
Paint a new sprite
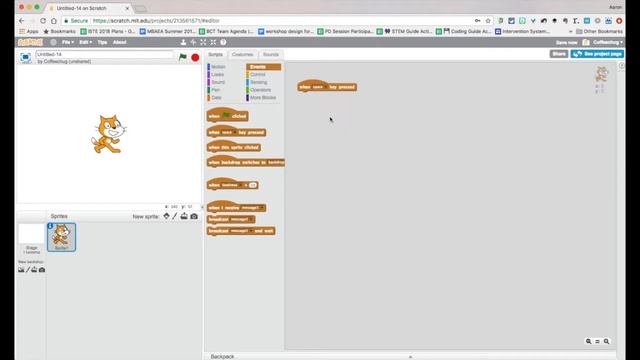175,216
